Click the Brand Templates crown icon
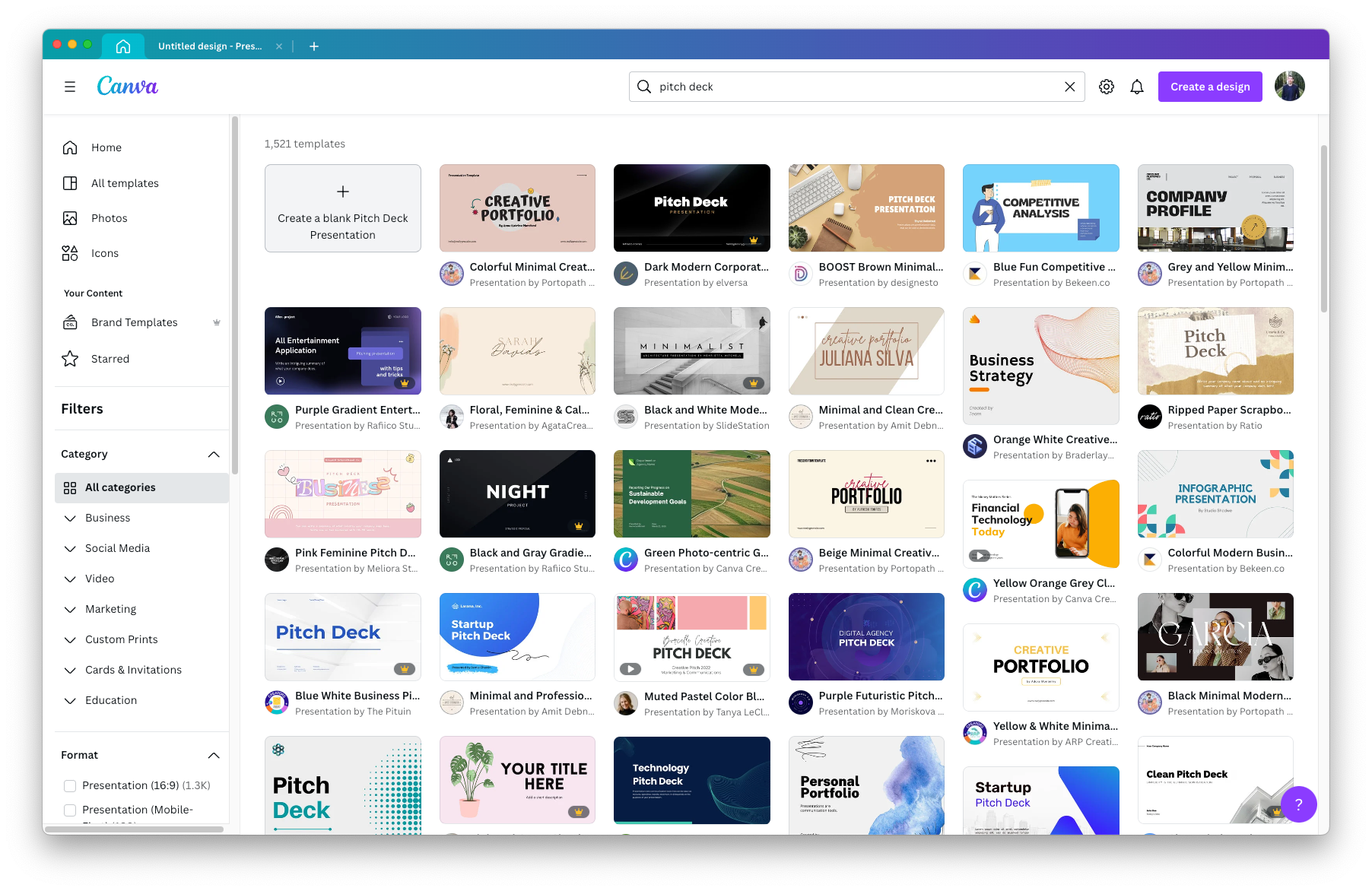The width and height of the screenshot is (1372, 891). coord(217,322)
